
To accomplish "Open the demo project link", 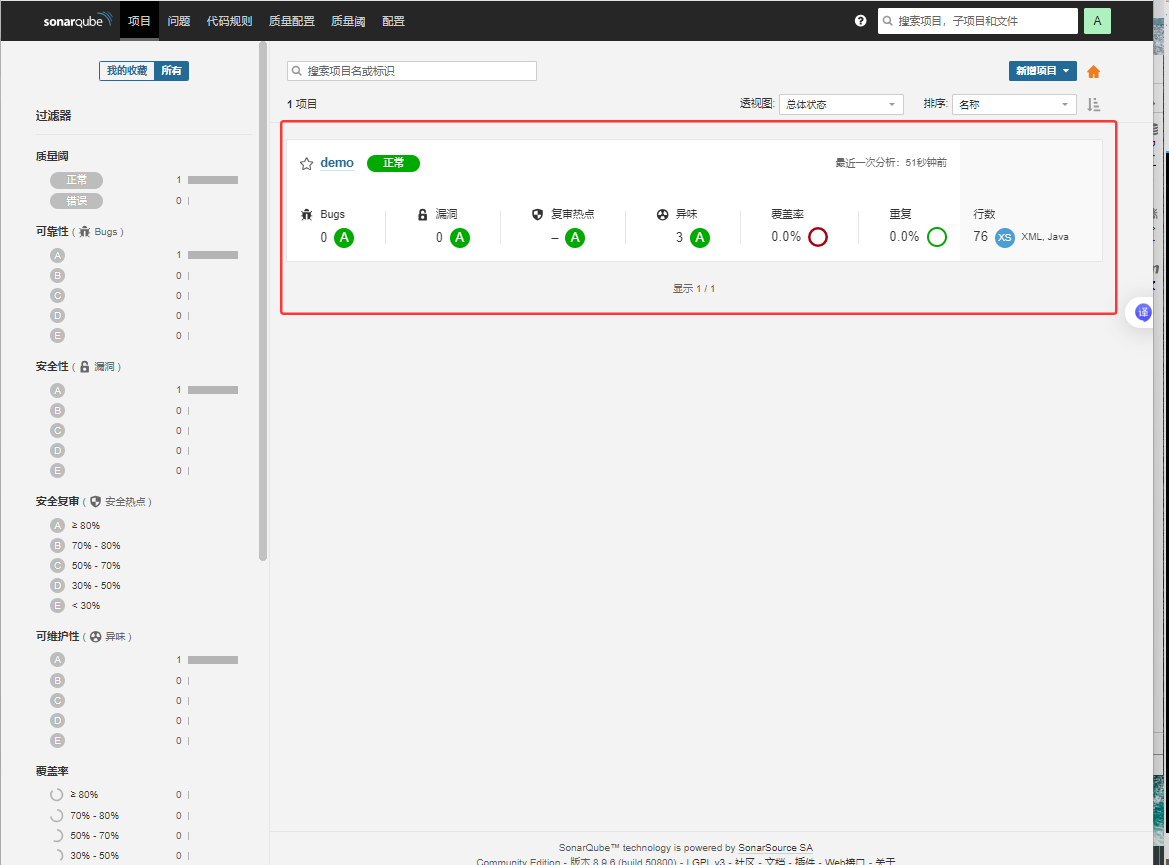I will (x=337, y=163).
